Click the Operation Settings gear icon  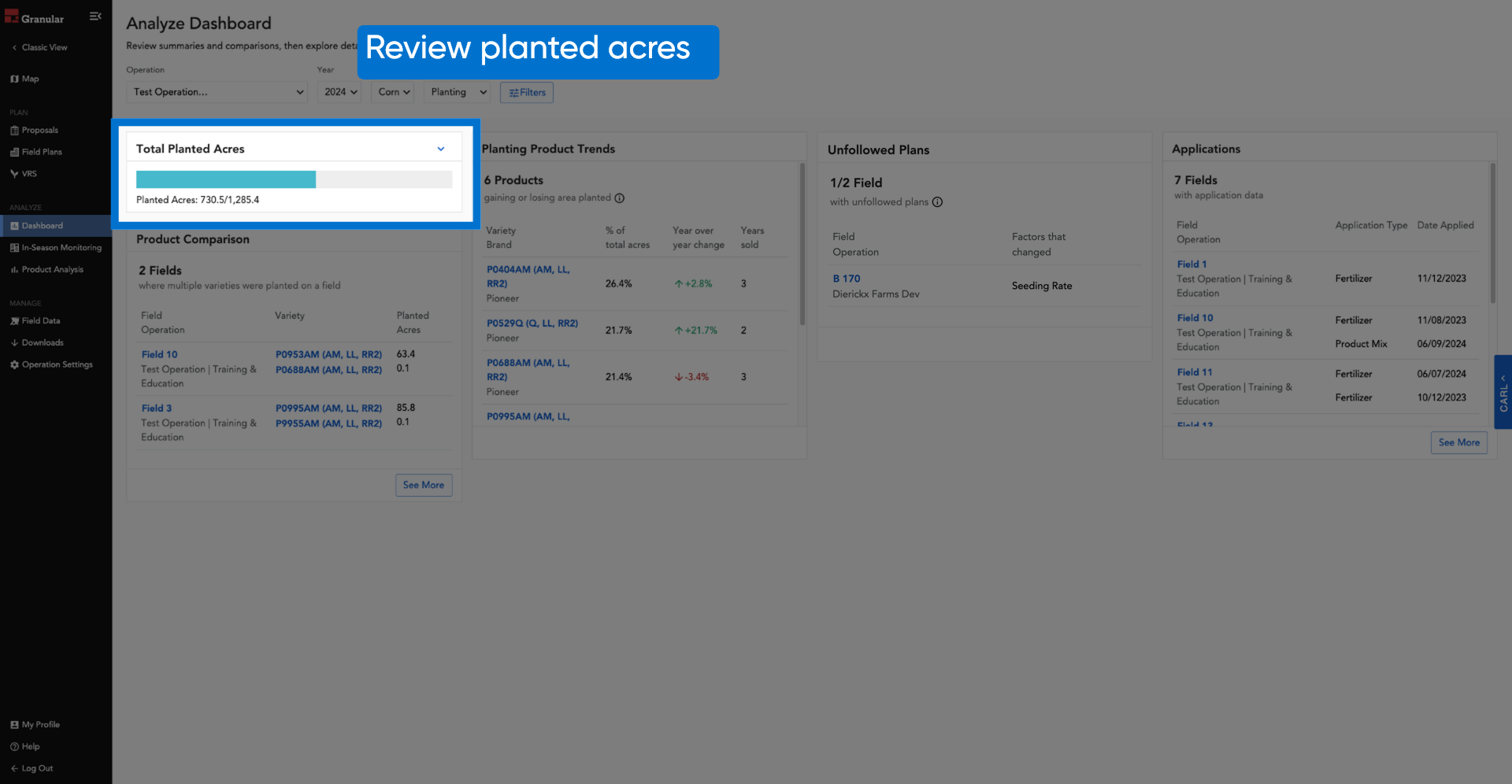click(x=14, y=365)
